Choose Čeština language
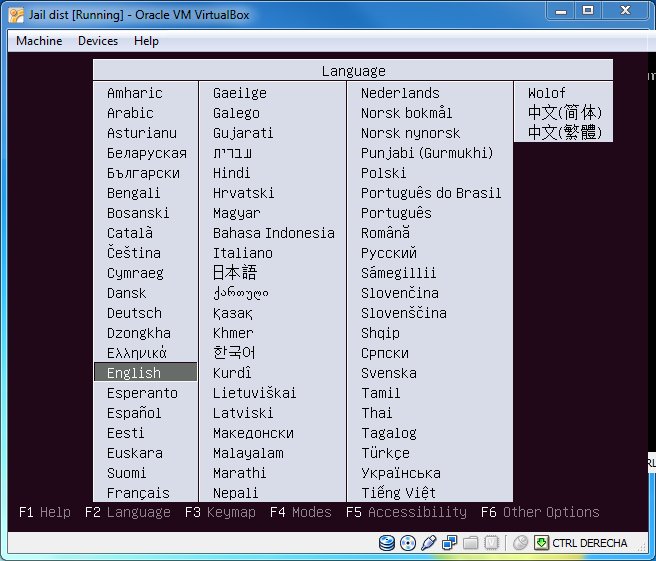Screen dimensions: 656x561 click(x=134, y=253)
